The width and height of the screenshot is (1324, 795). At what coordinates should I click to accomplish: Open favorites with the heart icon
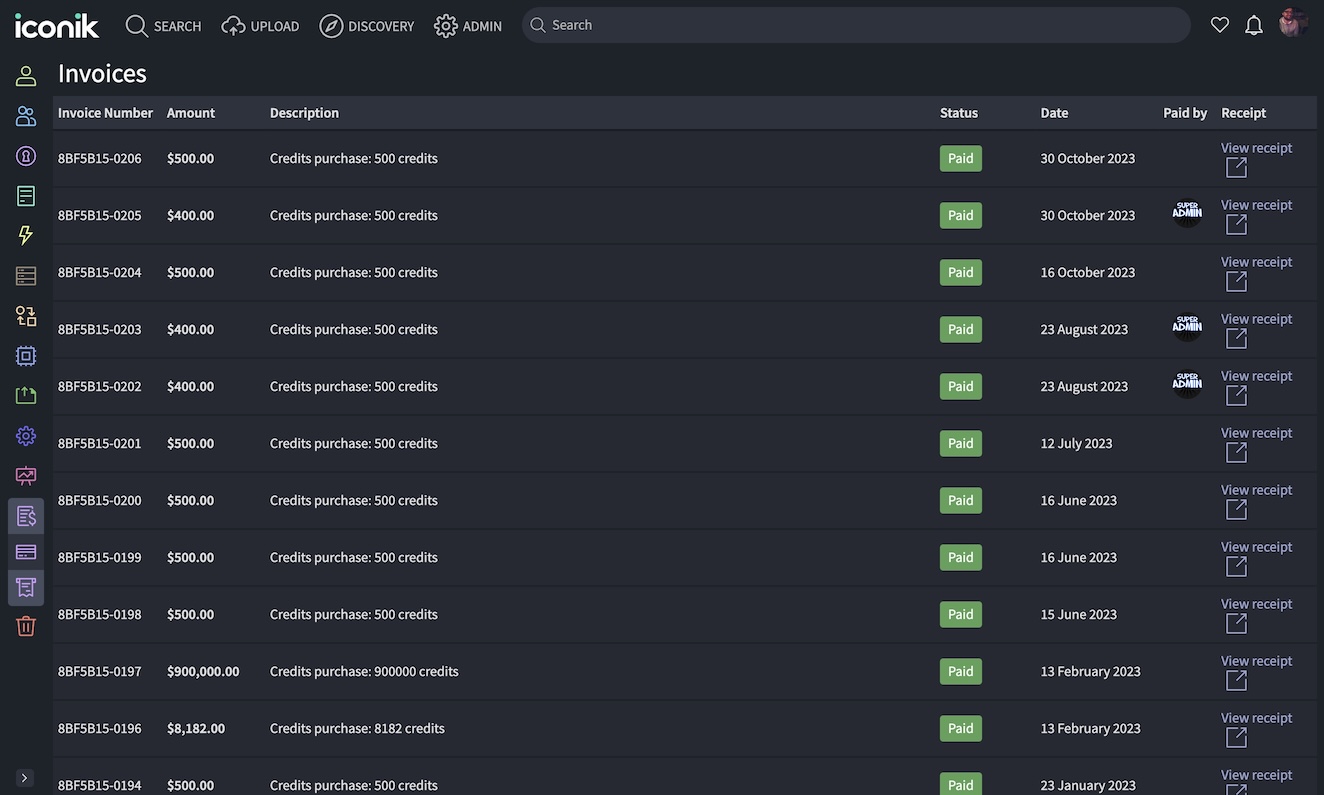(1219, 26)
